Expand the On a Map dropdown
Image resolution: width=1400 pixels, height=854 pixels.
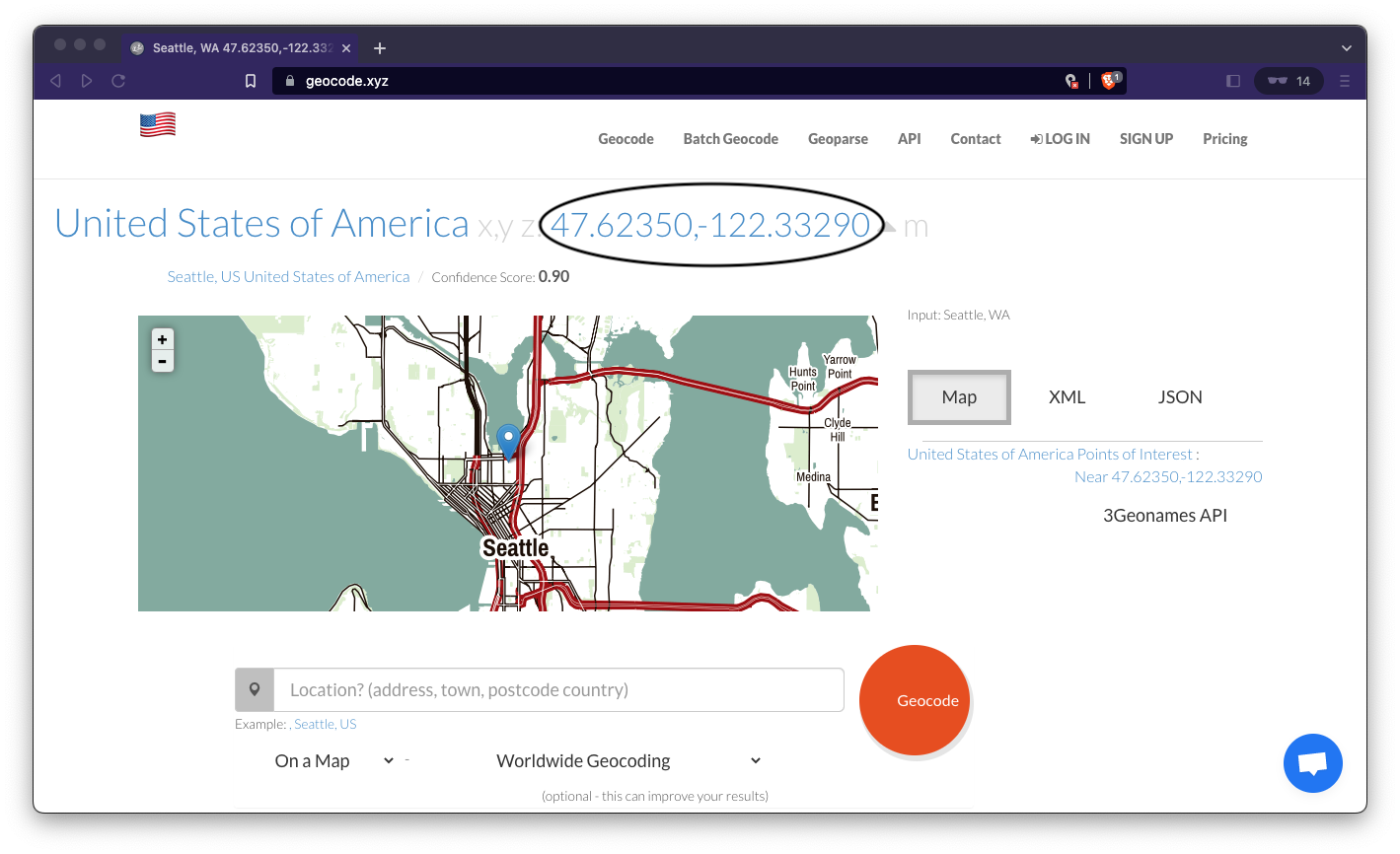[333, 760]
